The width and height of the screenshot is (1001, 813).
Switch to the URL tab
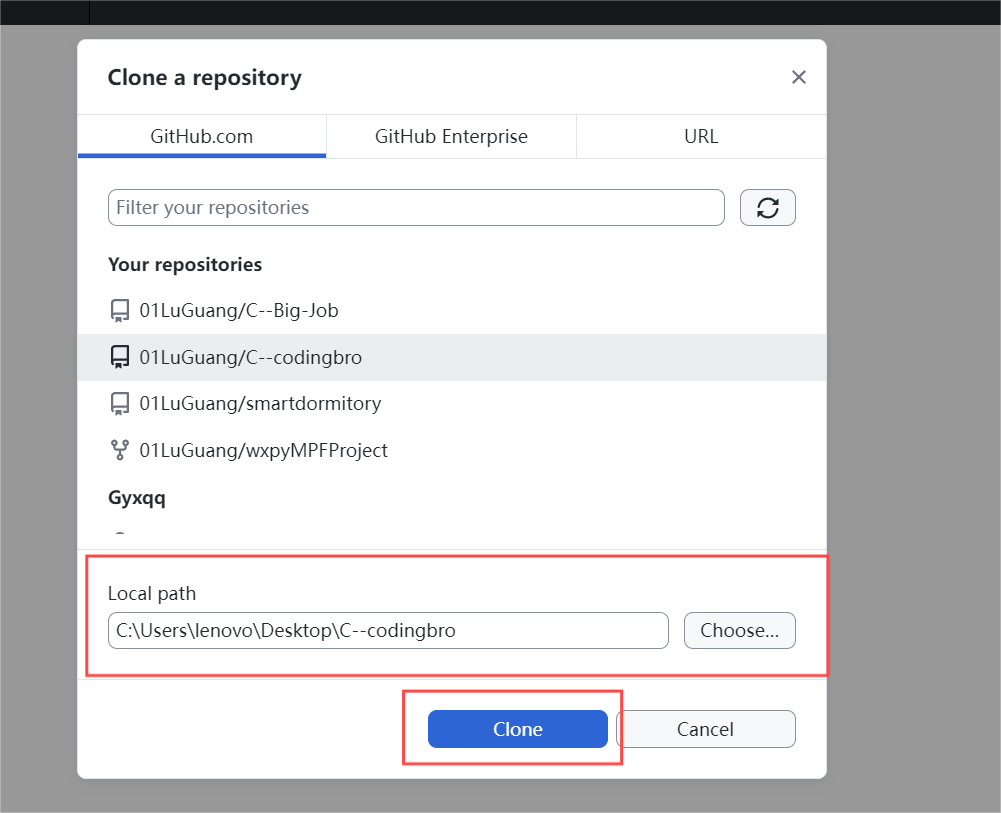[x=701, y=137]
